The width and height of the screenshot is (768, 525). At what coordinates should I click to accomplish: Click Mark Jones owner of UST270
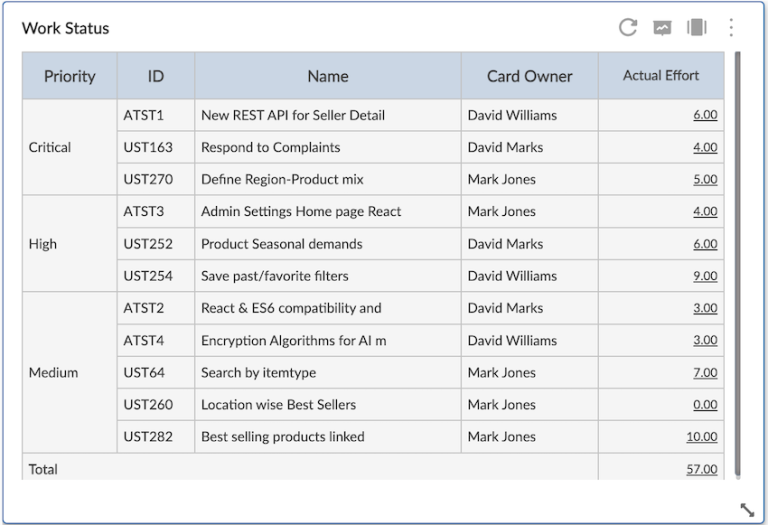coord(502,179)
